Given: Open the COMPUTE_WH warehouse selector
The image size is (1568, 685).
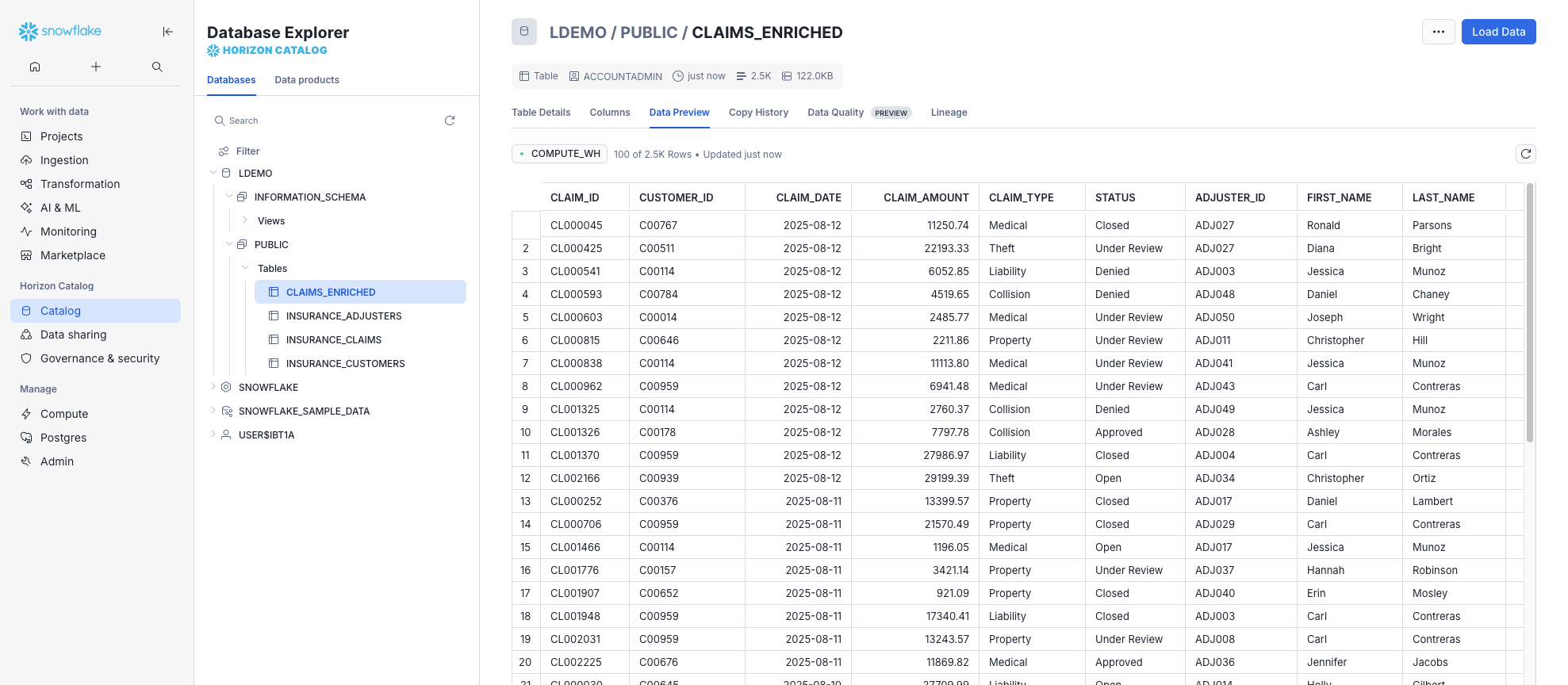Looking at the screenshot, I should coord(559,154).
